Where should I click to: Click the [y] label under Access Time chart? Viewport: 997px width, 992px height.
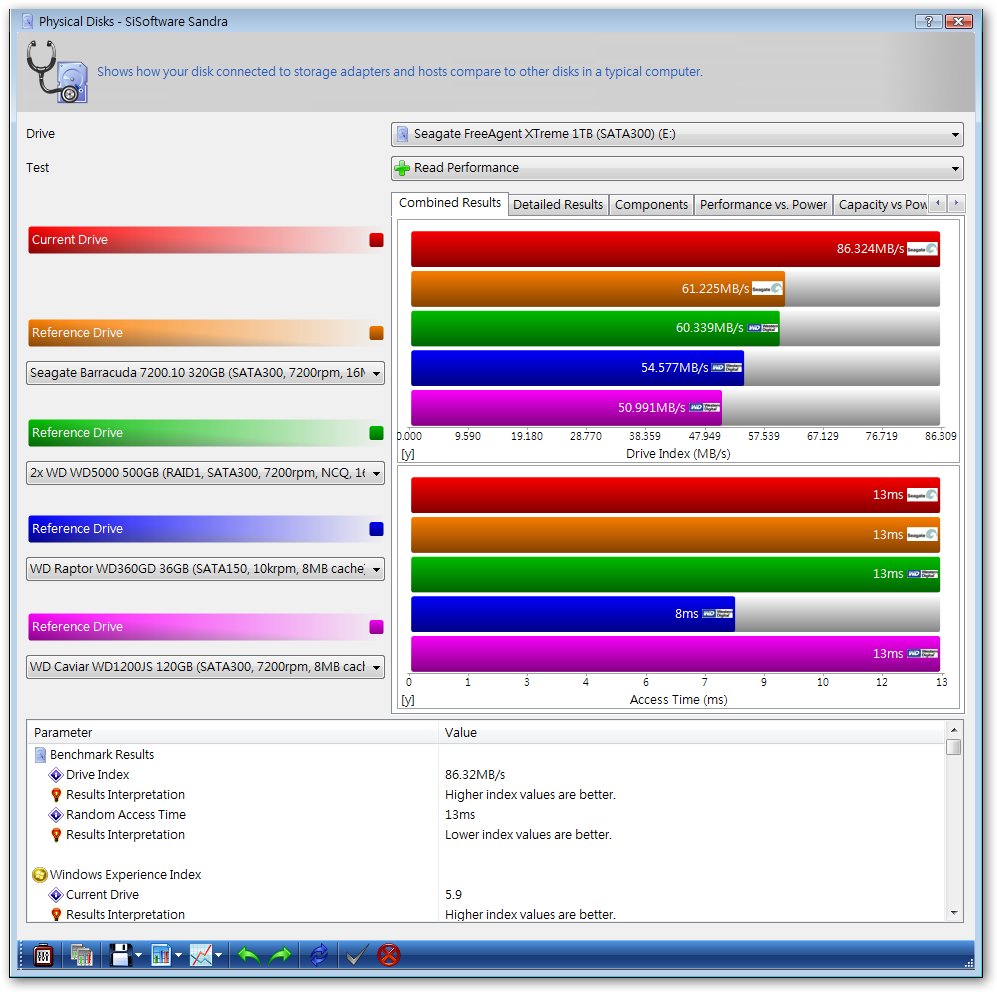[x=408, y=700]
